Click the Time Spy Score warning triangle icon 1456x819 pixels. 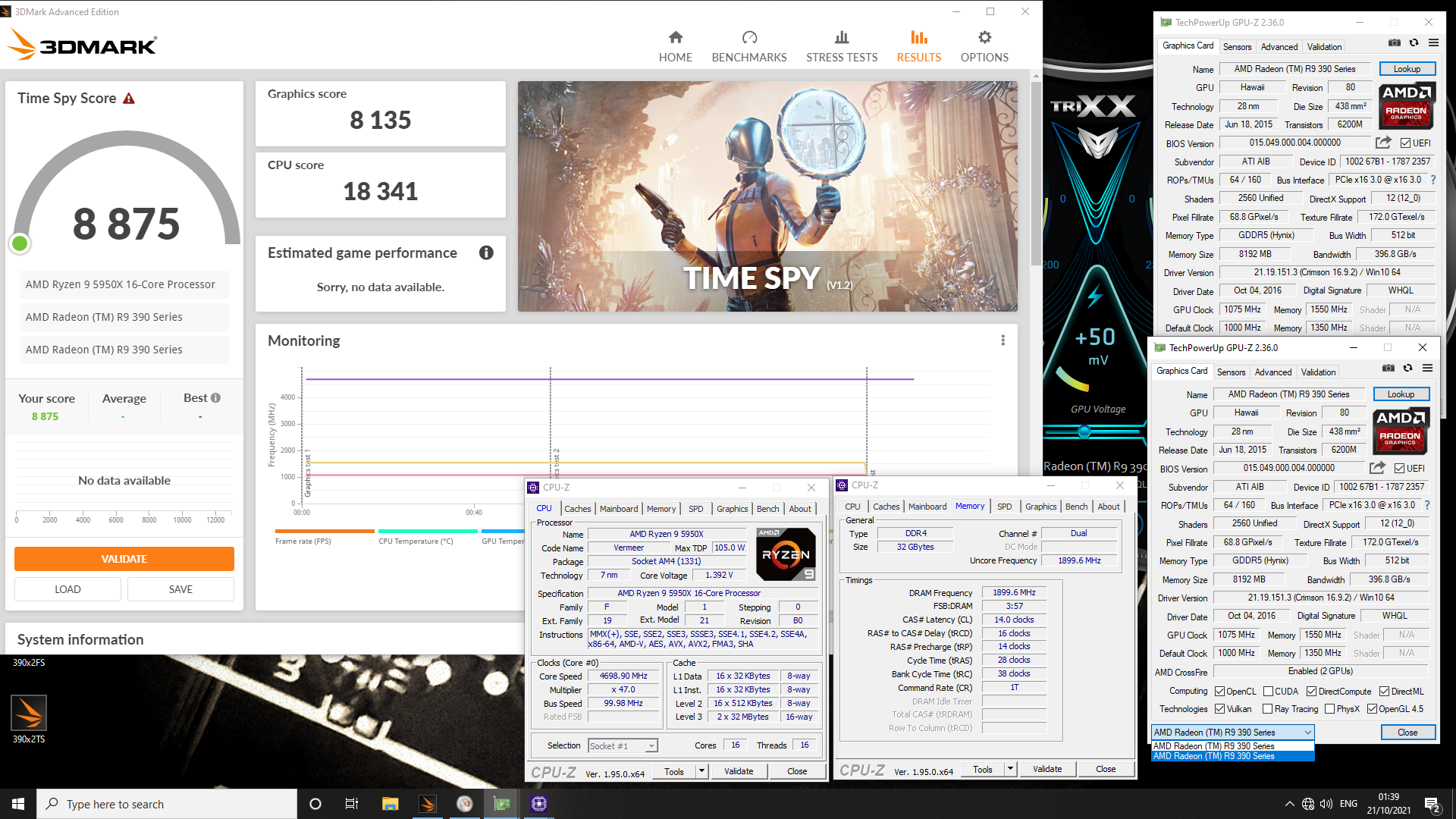129,99
